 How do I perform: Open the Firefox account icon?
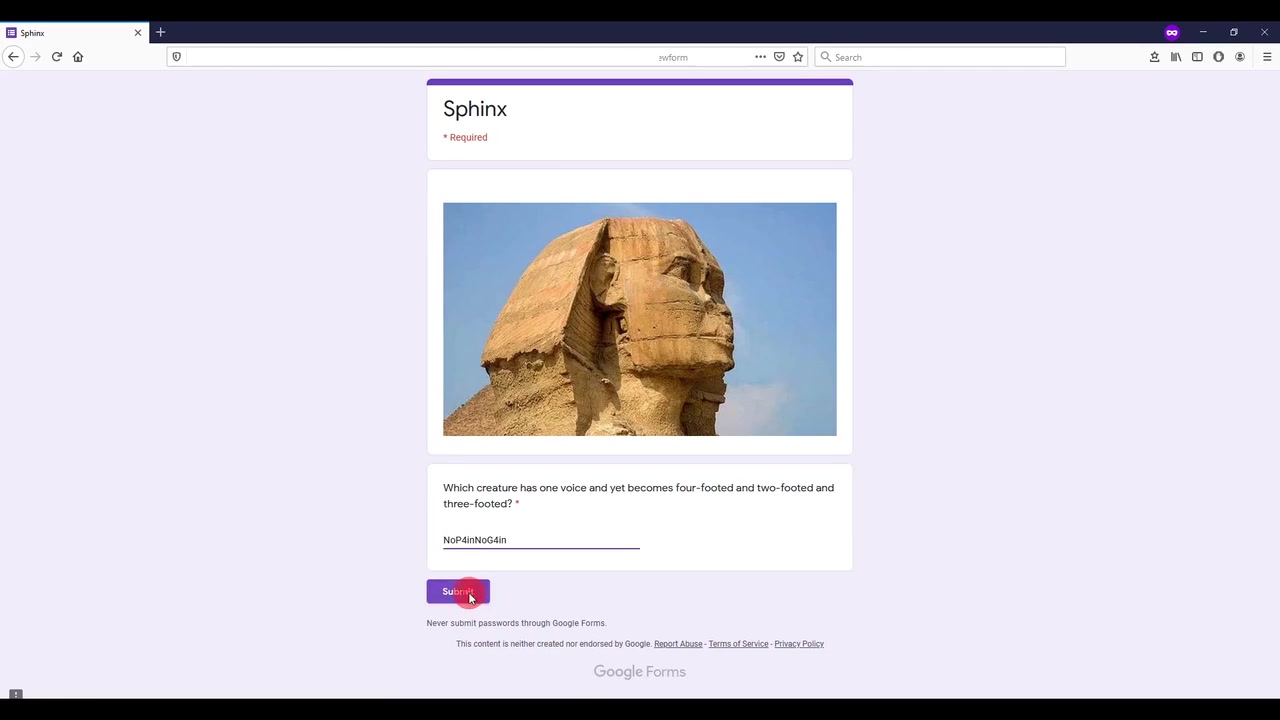click(x=1240, y=57)
